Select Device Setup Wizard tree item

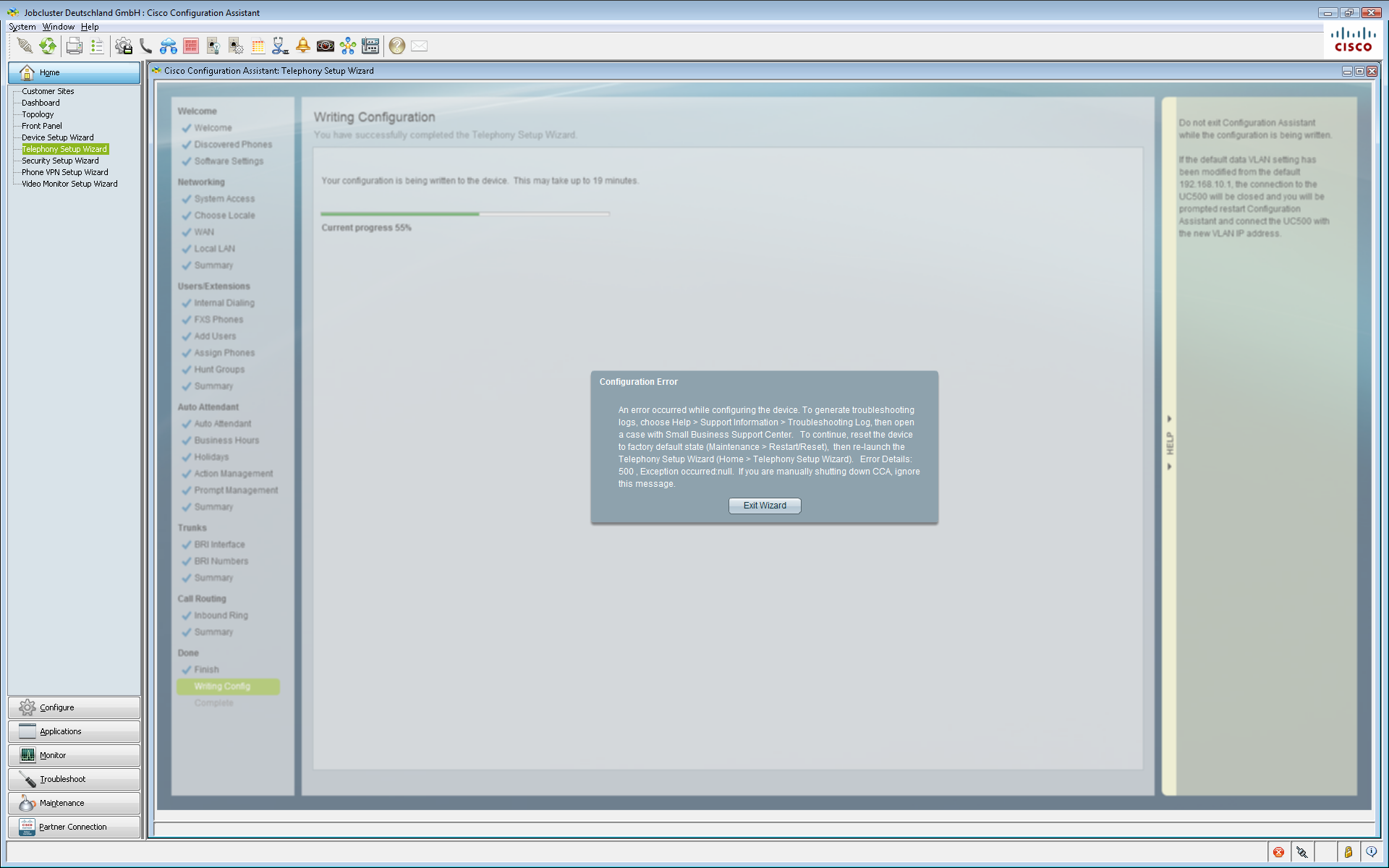click(x=58, y=137)
